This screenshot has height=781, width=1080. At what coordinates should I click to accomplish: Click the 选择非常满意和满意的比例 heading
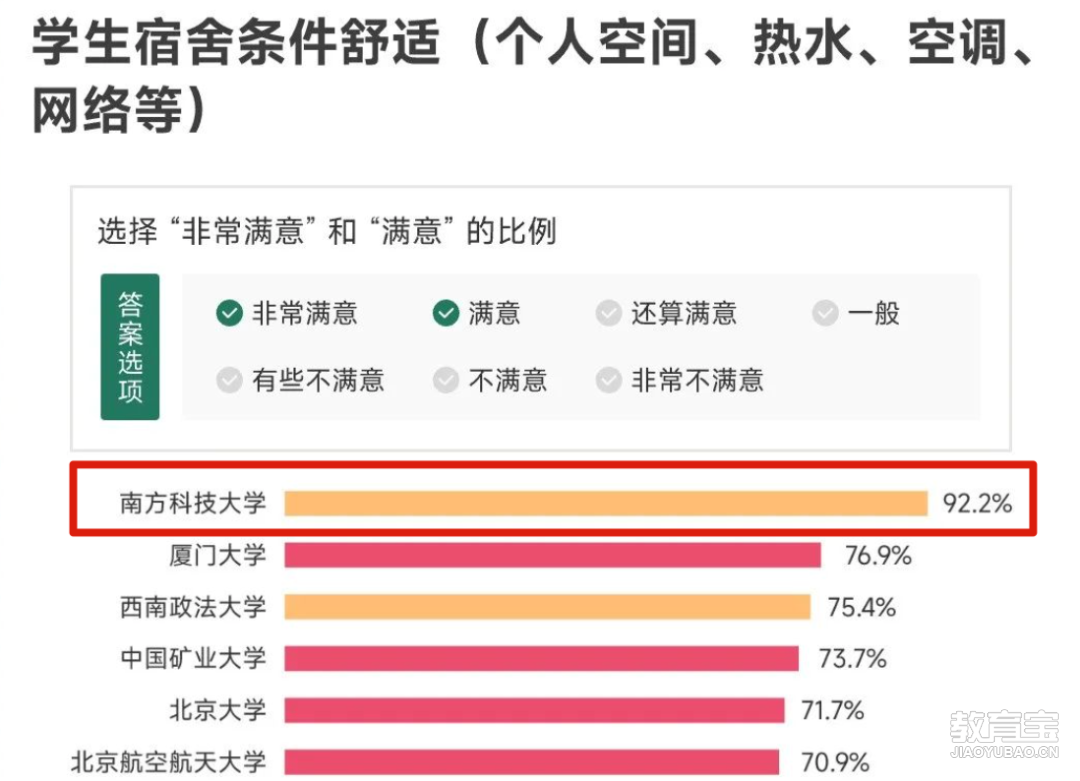click(326, 231)
